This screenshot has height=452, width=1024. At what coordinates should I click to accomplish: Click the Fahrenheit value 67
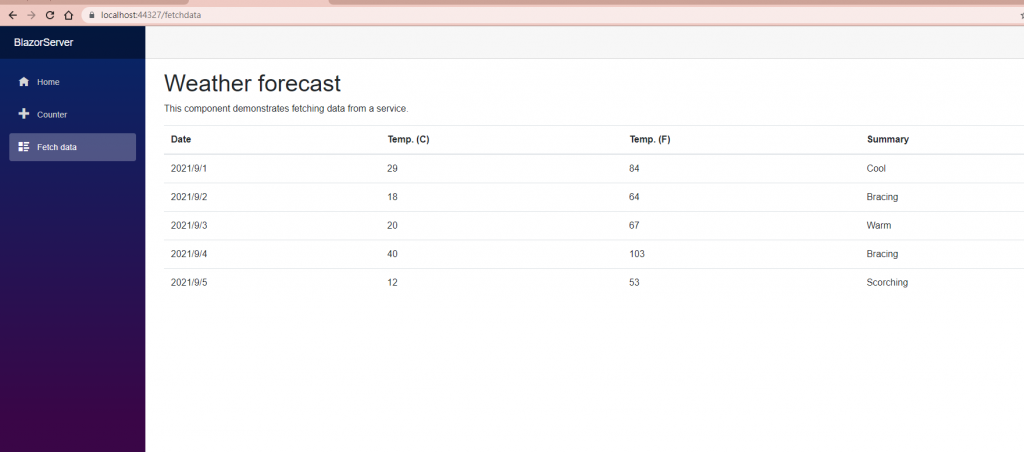[x=634, y=225]
